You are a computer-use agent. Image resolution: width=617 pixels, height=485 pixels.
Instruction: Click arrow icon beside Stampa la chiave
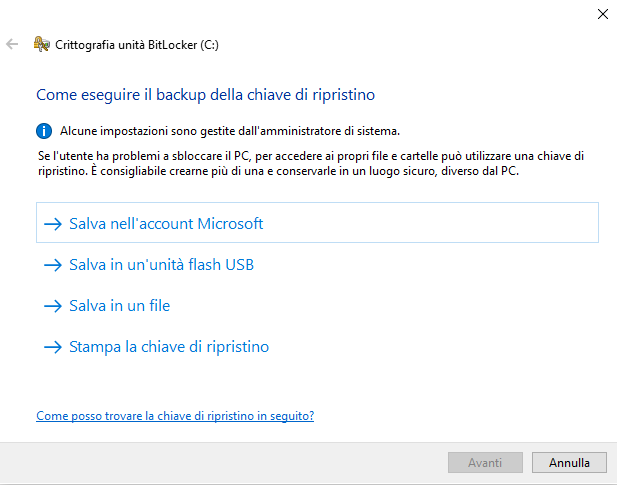[x=53, y=347]
